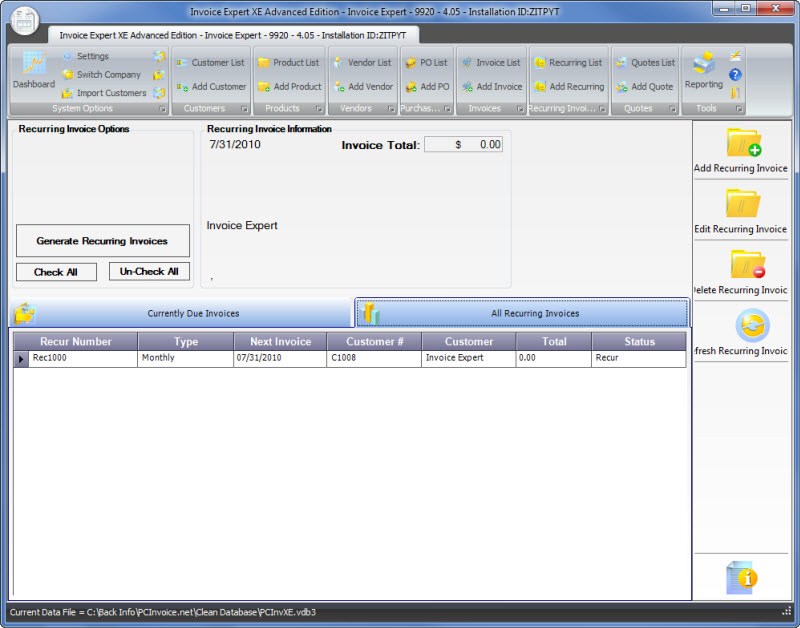
Task: Click the Refresh Recurring Invoice icon
Action: [752, 325]
